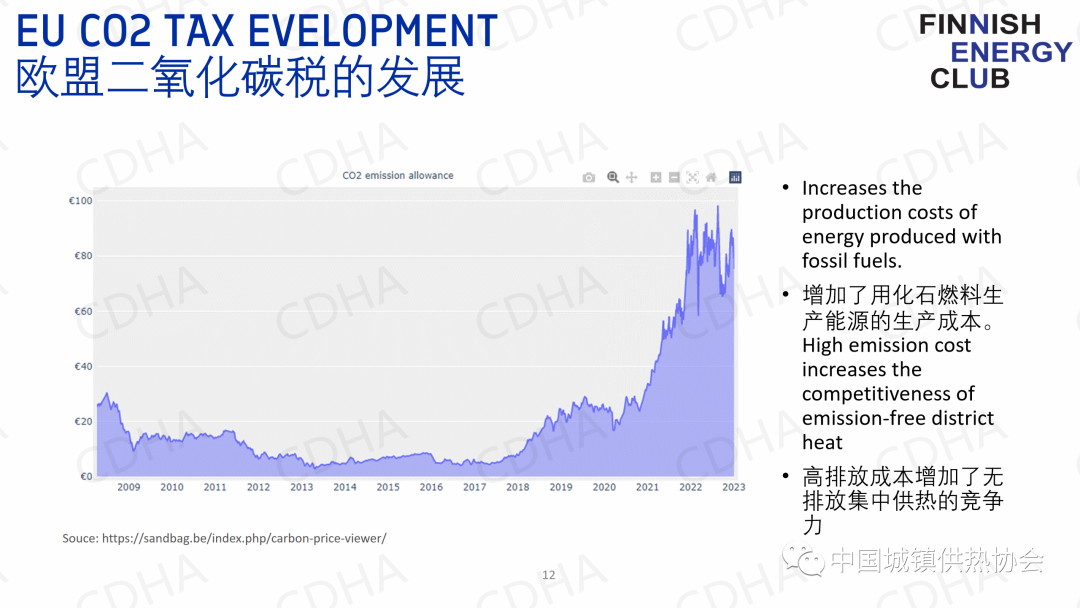This screenshot has width=1080, height=608.
Task: Click the page number 12
Action: coord(548,575)
